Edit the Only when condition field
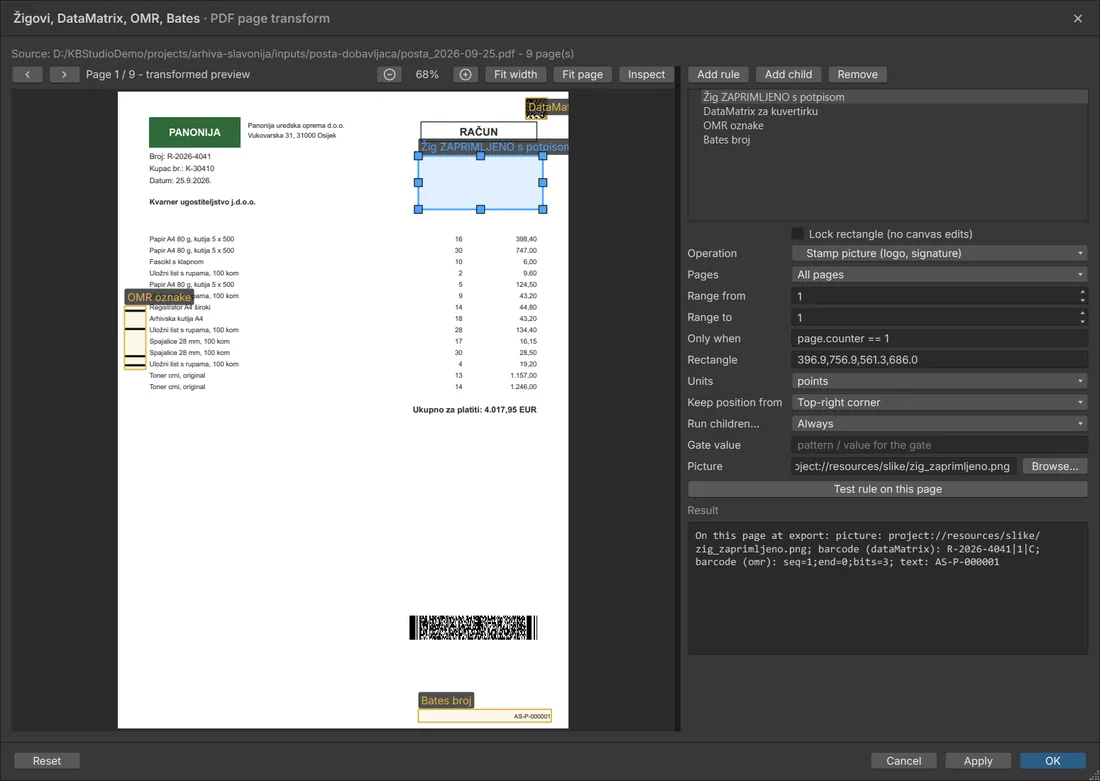 tap(939, 338)
